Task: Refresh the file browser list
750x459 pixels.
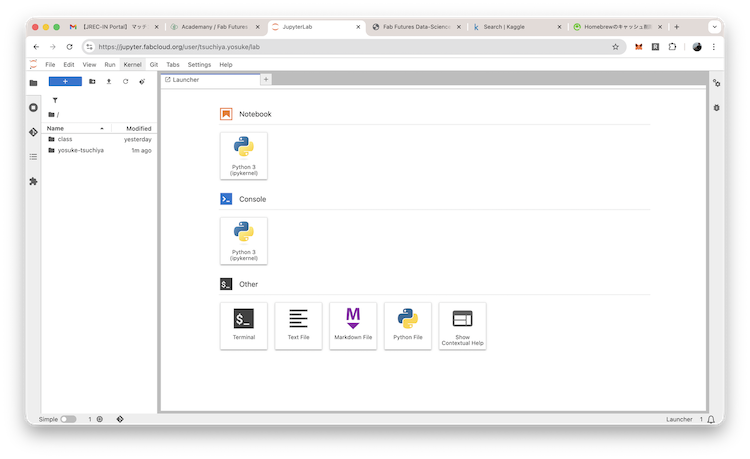Action: pos(125,81)
